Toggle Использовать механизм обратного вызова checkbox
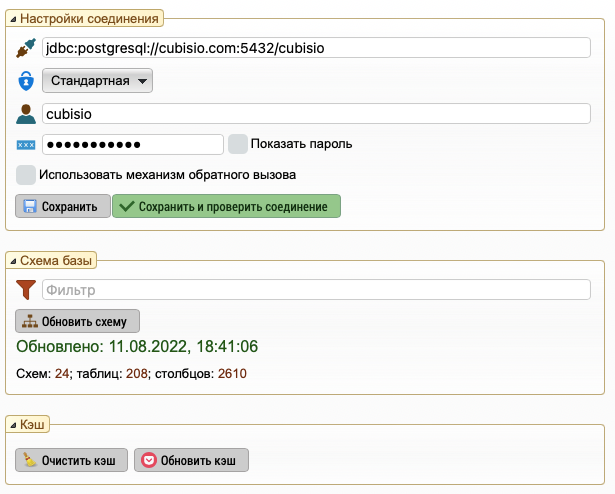Viewport: 615px width, 494px height. (26, 175)
